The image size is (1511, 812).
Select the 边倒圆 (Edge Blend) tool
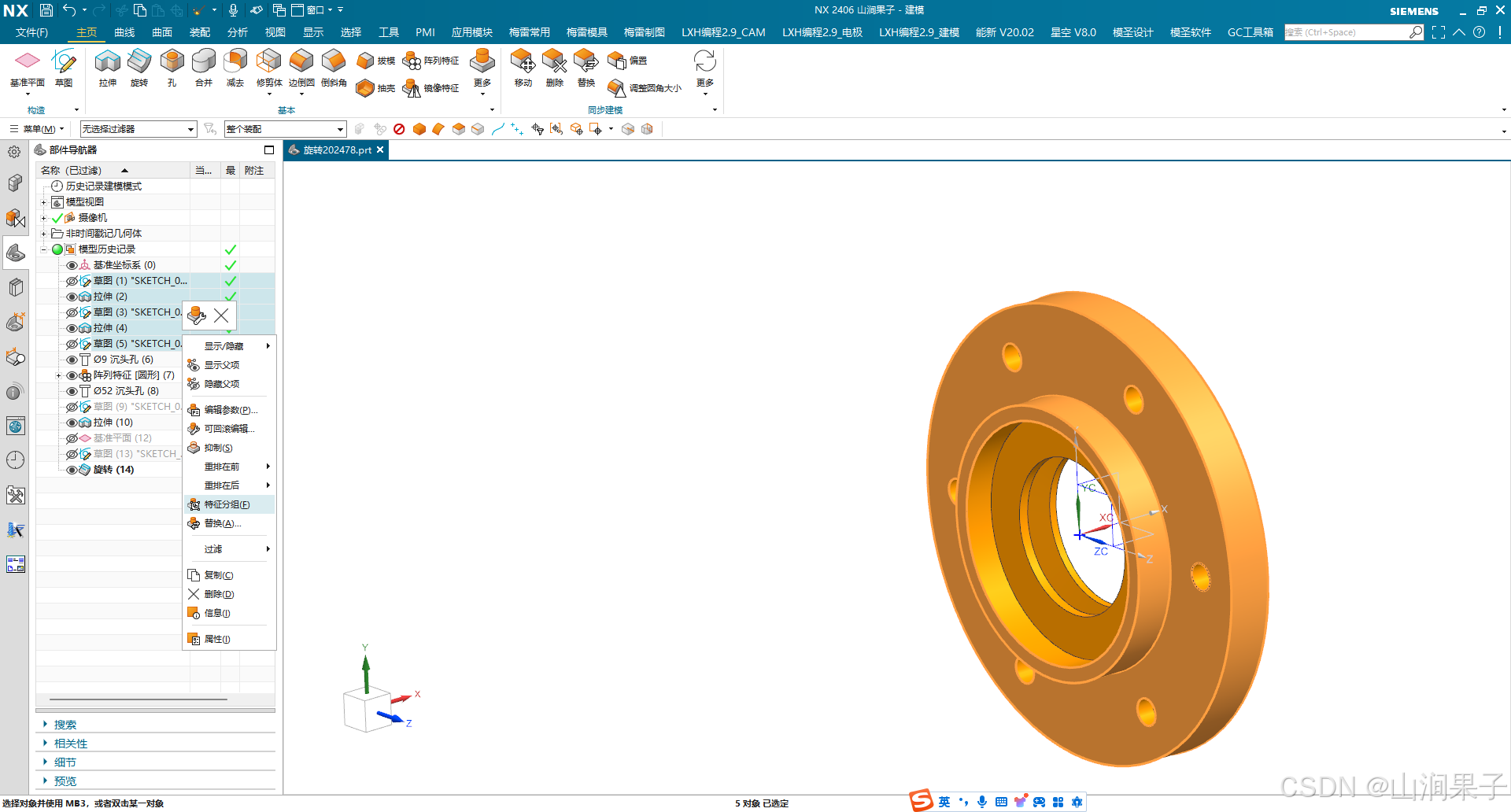pyautogui.click(x=301, y=68)
